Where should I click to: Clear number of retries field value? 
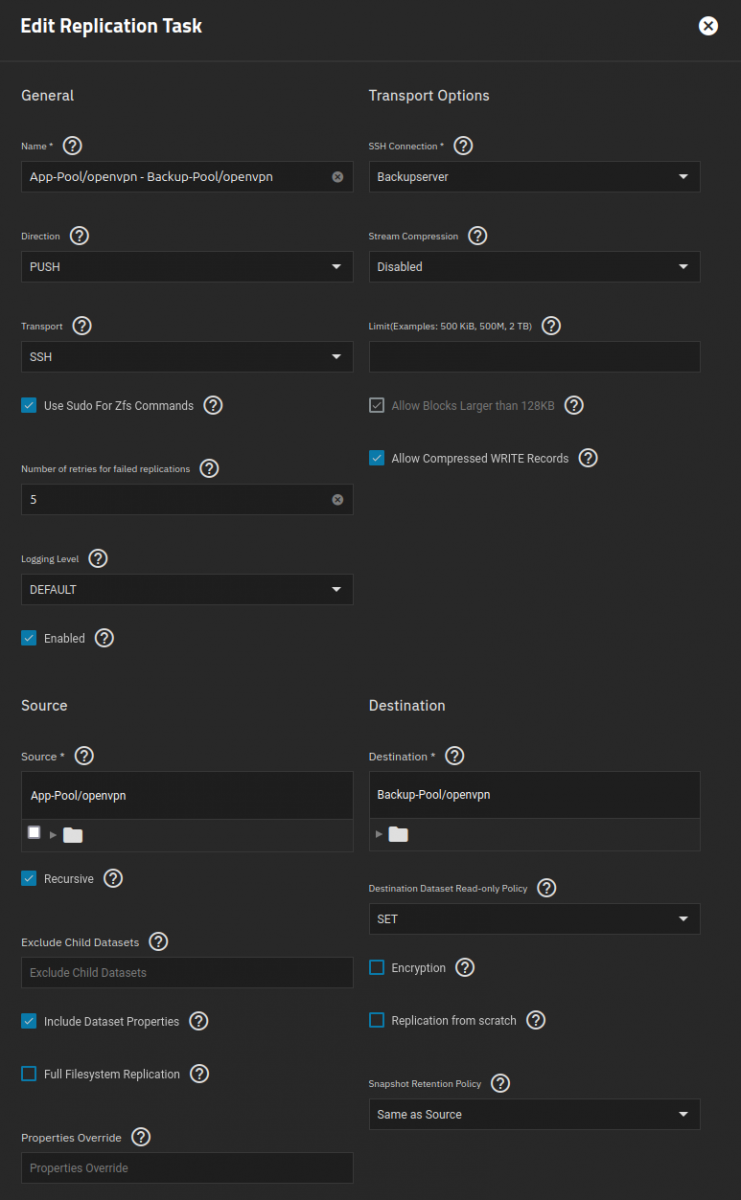coord(338,499)
